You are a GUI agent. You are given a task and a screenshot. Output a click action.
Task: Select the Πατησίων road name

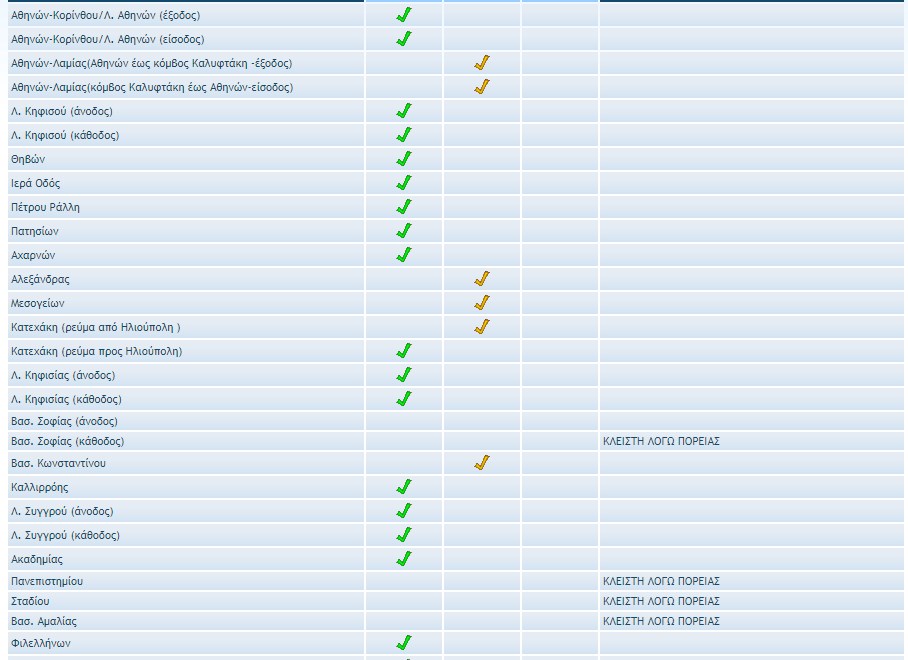[35, 231]
